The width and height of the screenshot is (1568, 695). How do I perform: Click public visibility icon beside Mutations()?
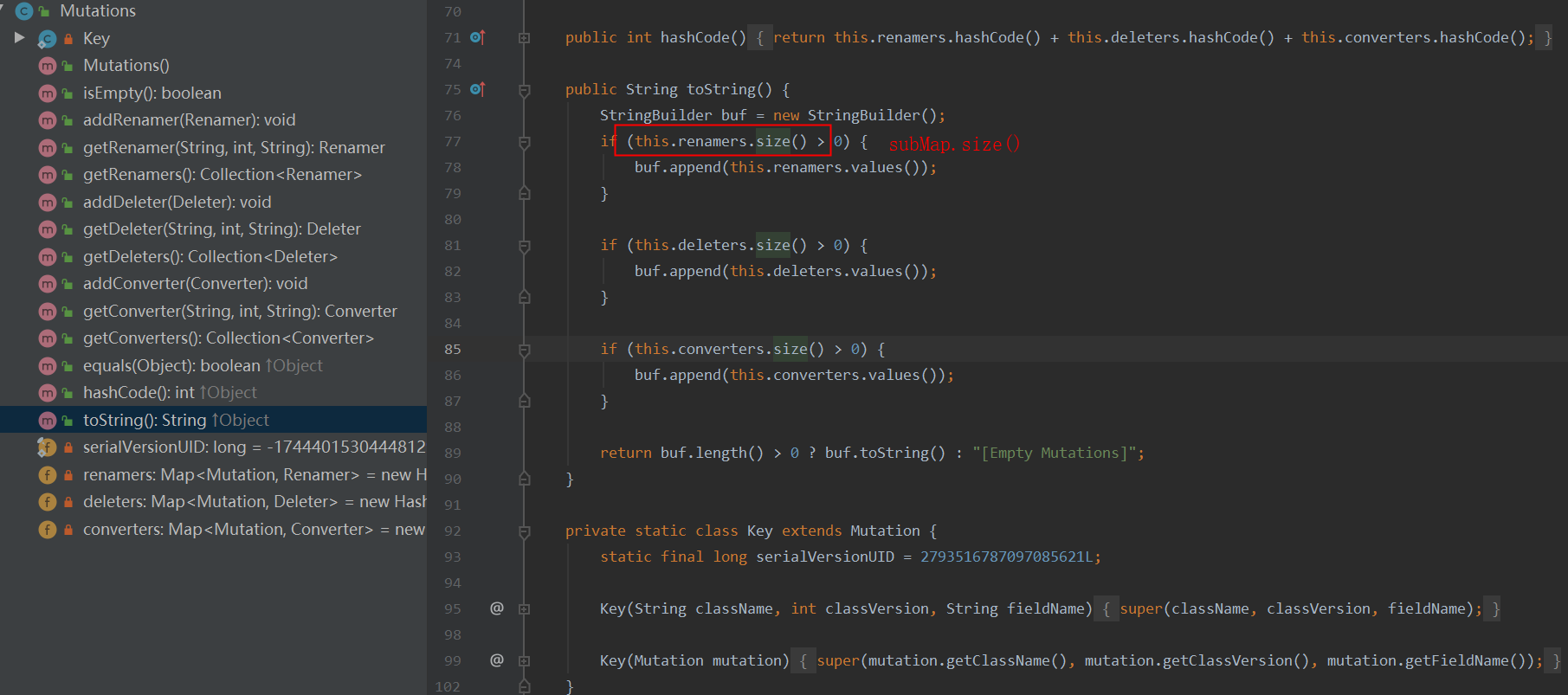click(x=68, y=66)
